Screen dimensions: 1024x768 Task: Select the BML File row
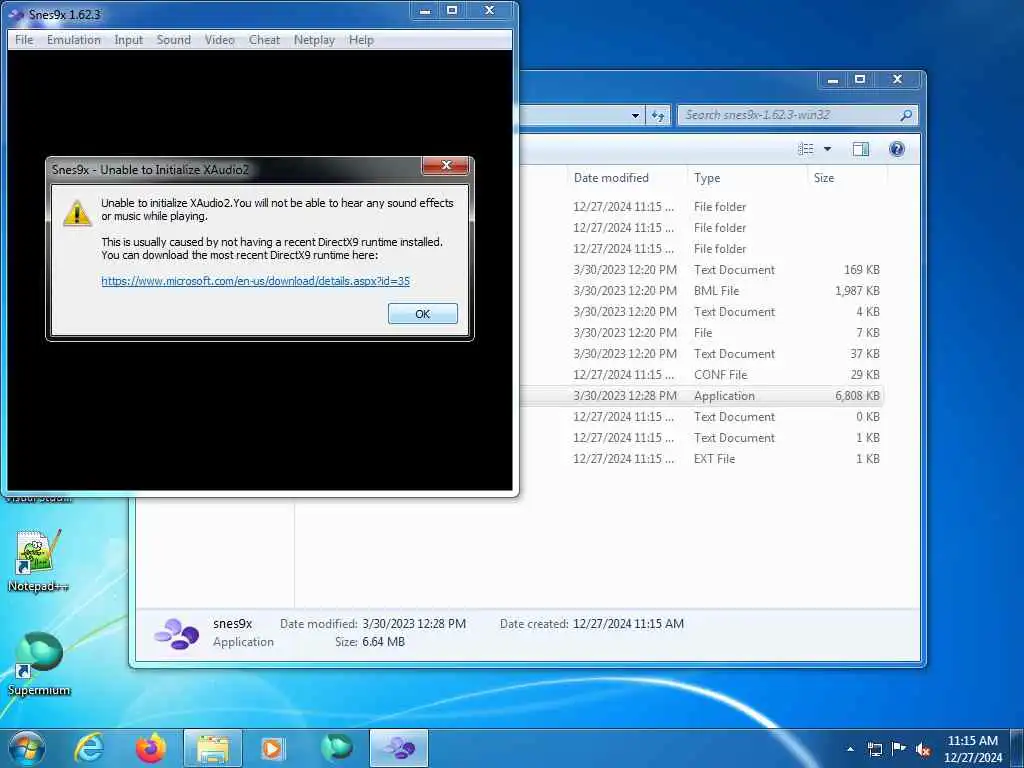[x=702, y=291]
